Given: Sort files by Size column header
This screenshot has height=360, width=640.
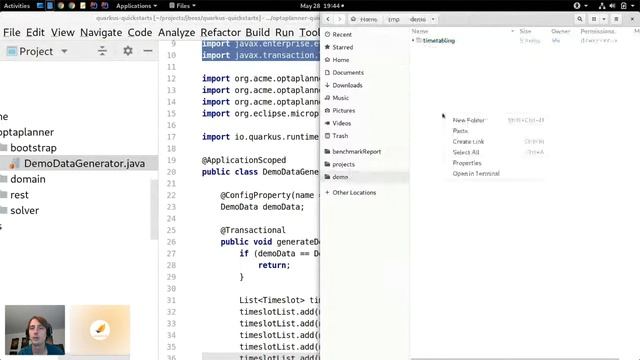Looking at the screenshot, I should (x=525, y=31).
